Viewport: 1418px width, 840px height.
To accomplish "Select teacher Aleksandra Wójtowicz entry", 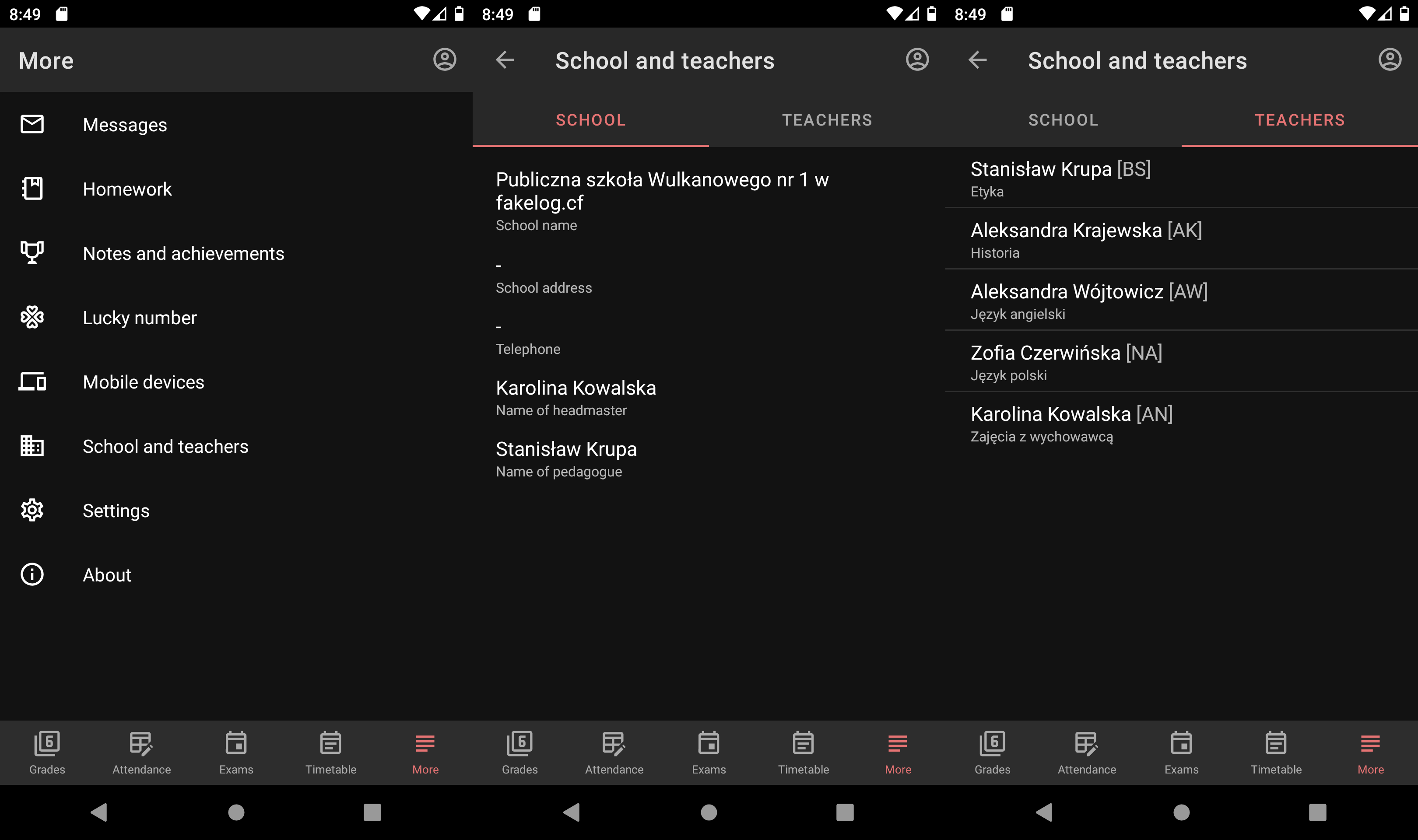I will pyautogui.click(x=1088, y=301).
